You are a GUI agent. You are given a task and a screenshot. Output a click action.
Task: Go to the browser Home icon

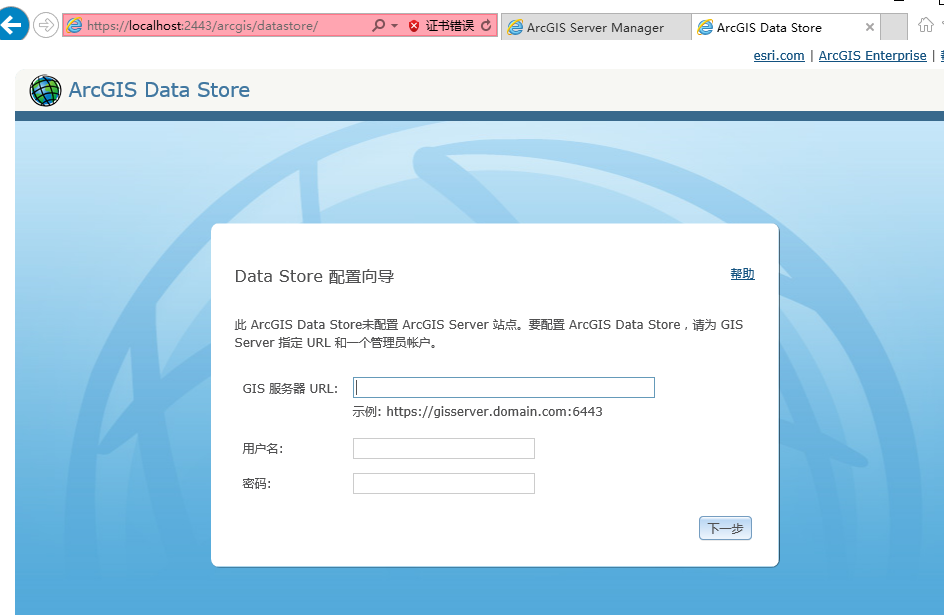[926, 25]
